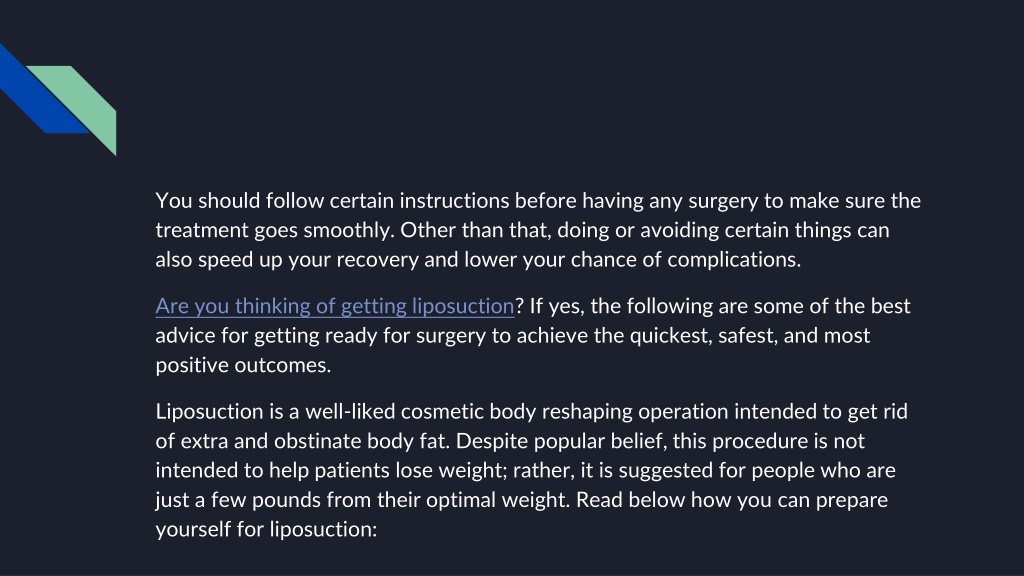Open the 'Are you thinking of getting liposuction' link
The width and height of the screenshot is (1024, 576).
pos(335,306)
